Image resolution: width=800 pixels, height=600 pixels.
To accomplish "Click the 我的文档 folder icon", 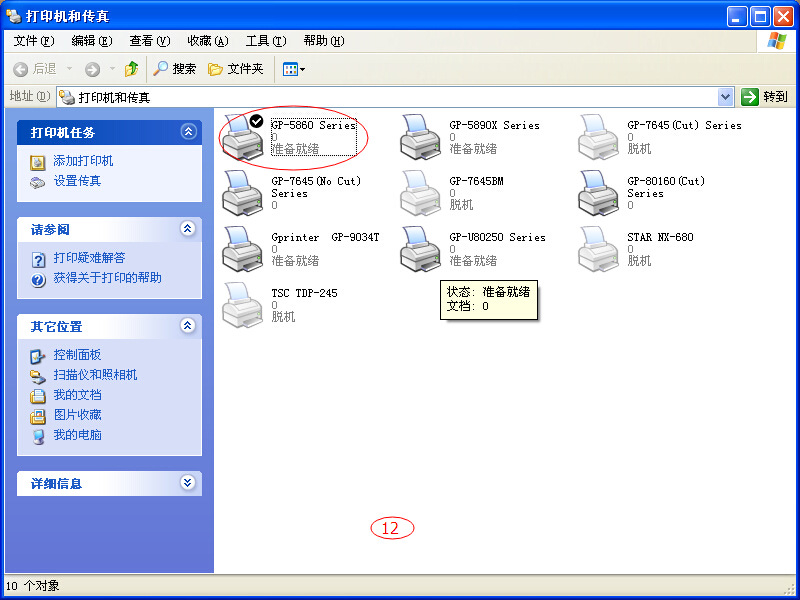I will (x=38, y=396).
